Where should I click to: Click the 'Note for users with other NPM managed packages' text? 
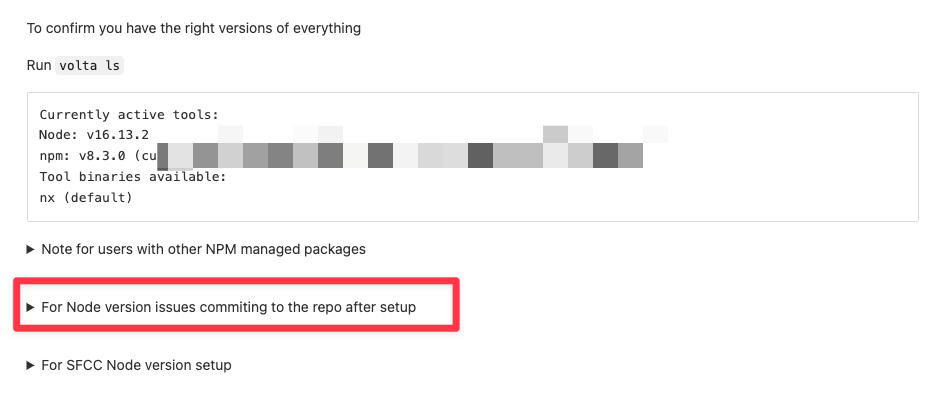[204, 249]
